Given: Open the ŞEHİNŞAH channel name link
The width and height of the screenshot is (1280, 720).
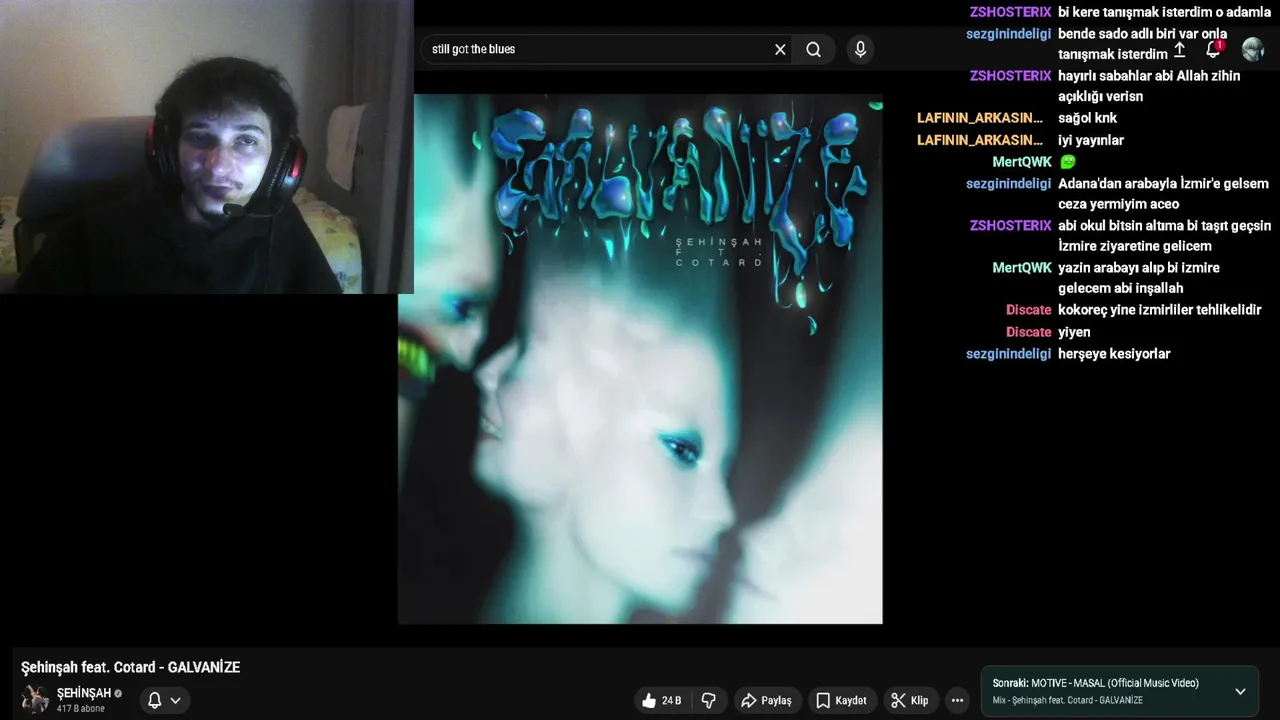Looking at the screenshot, I should [x=84, y=693].
